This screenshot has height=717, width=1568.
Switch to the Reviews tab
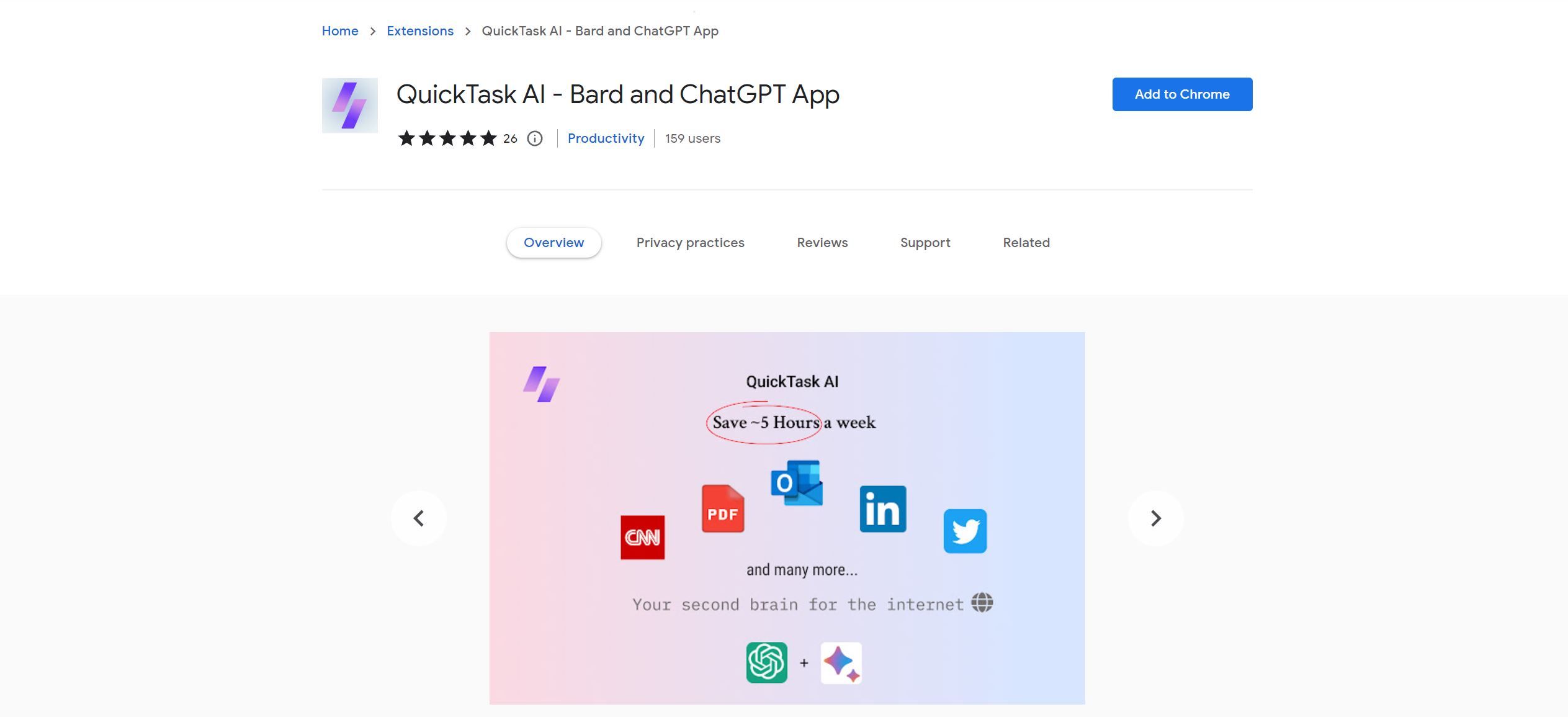coord(822,243)
